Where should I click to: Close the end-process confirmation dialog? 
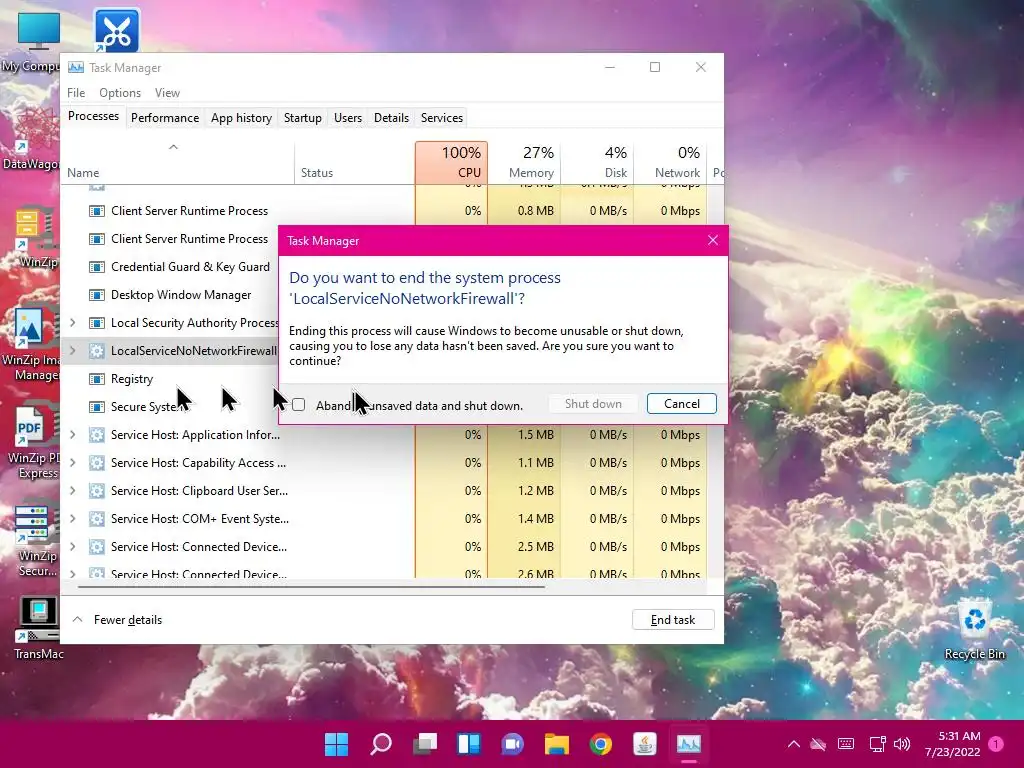(x=712, y=240)
